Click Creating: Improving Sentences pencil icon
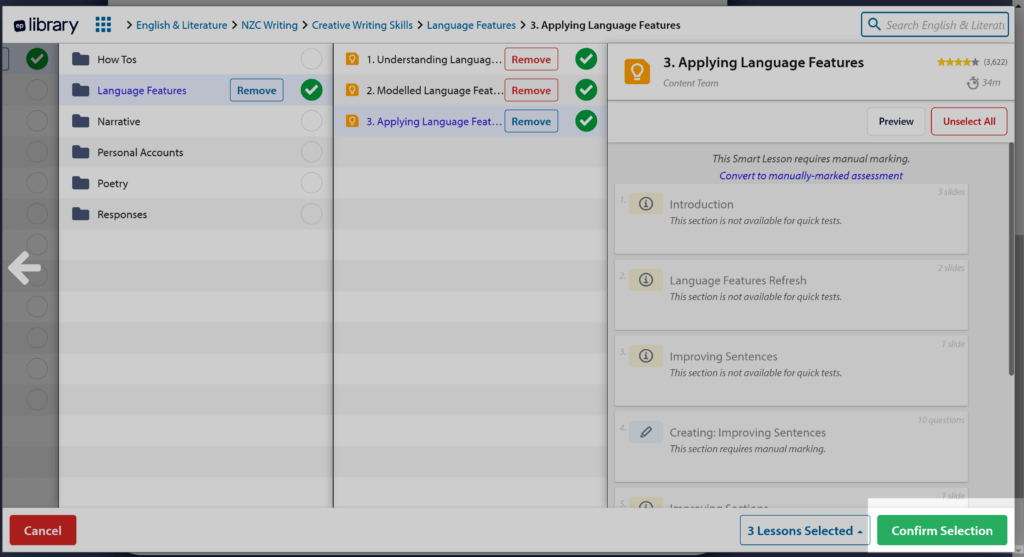The width and height of the screenshot is (1024, 557). [x=646, y=432]
